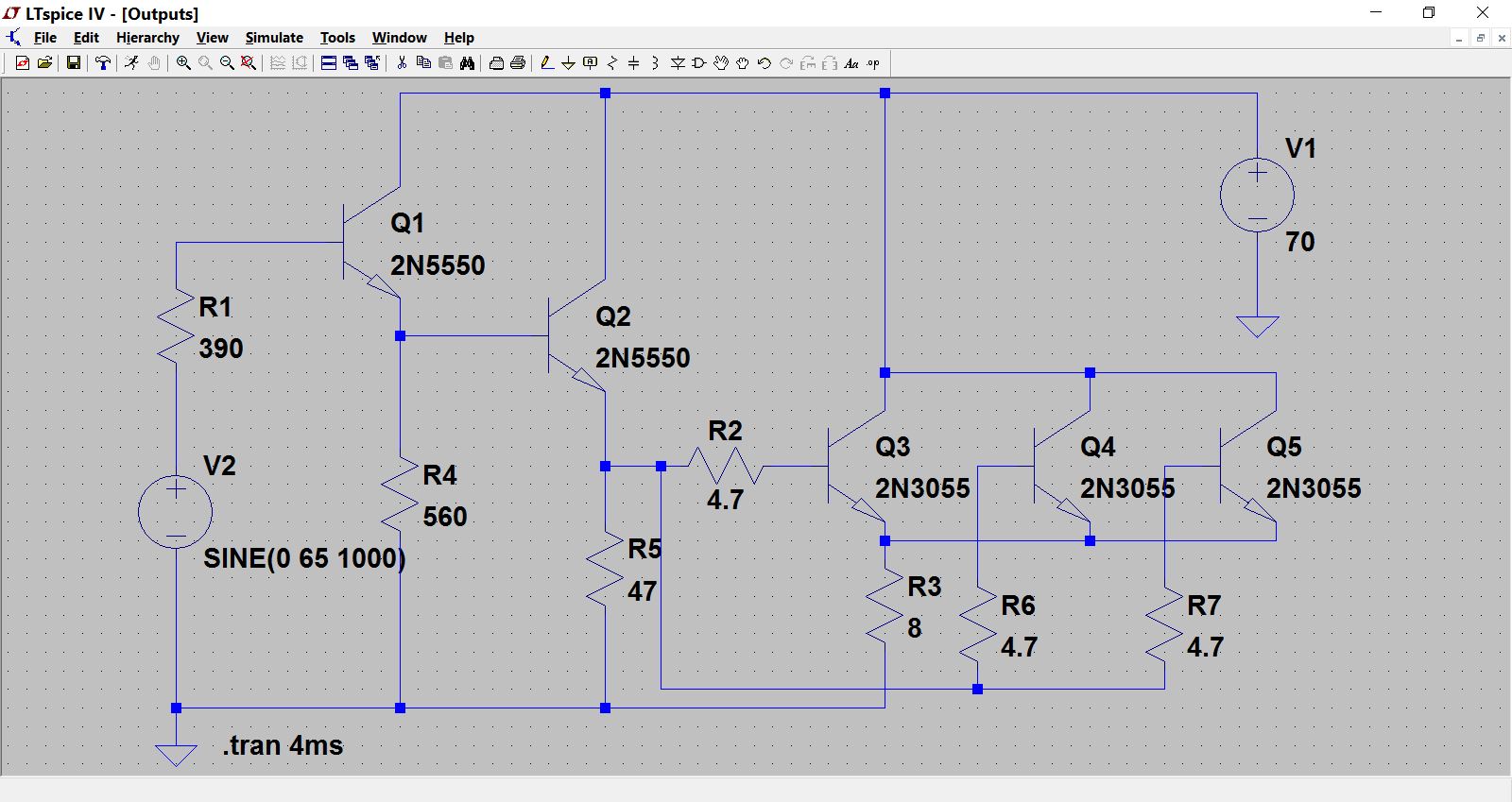Select the Place Diode tool
The height and width of the screenshot is (802, 1512).
tap(678, 63)
